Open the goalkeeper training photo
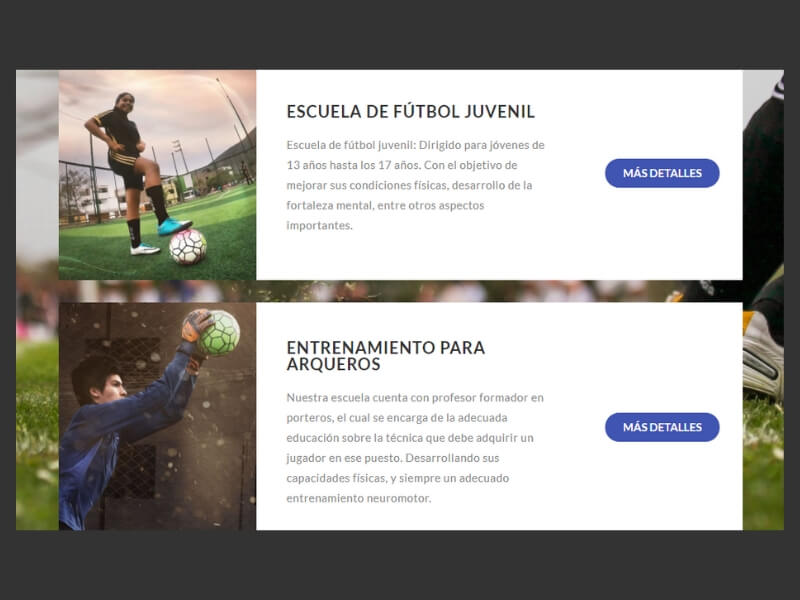Image resolution: width=800 pixels, height=600 pixels. pos(157,416)
